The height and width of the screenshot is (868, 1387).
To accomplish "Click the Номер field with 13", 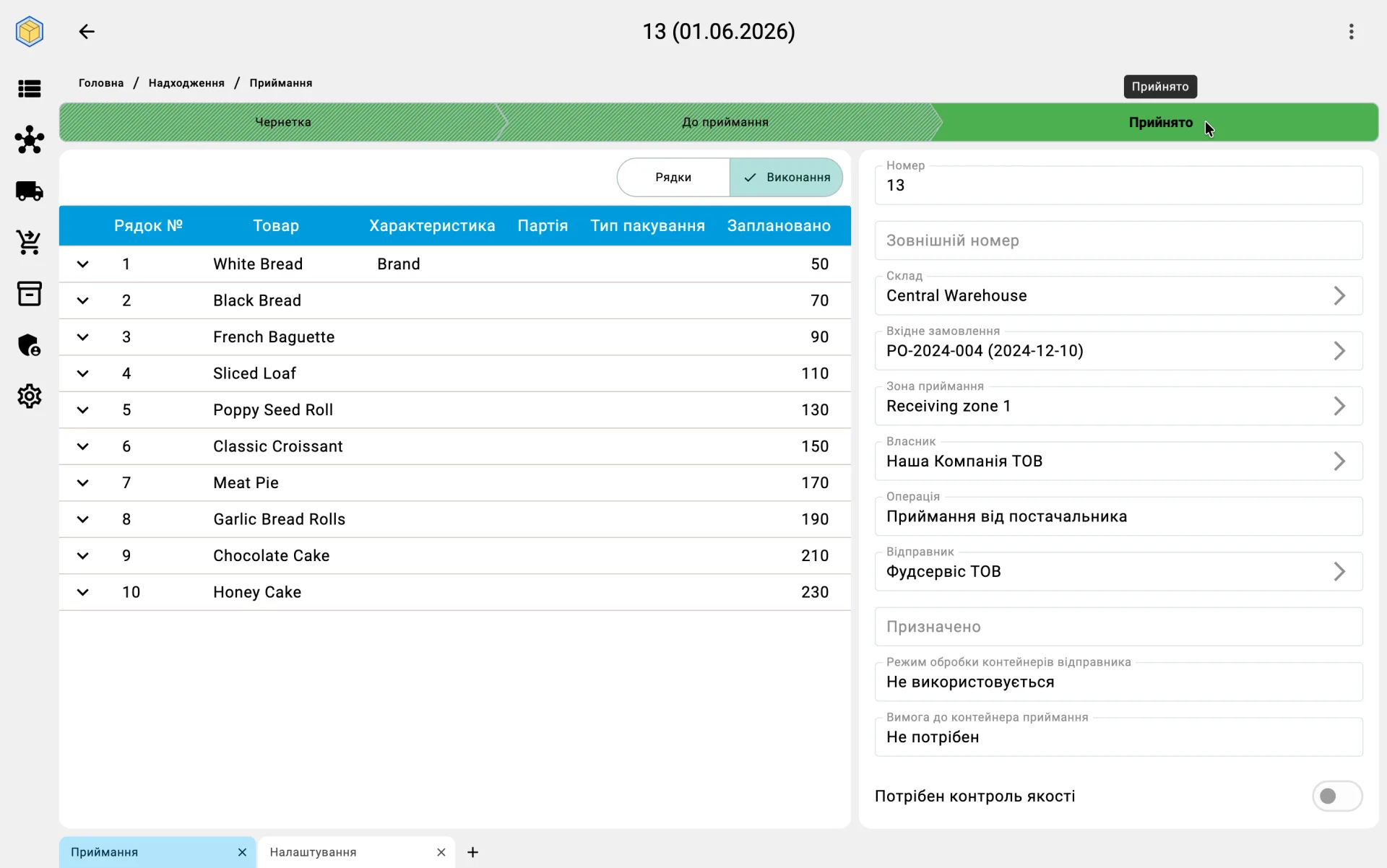I will coord(1118,186).
